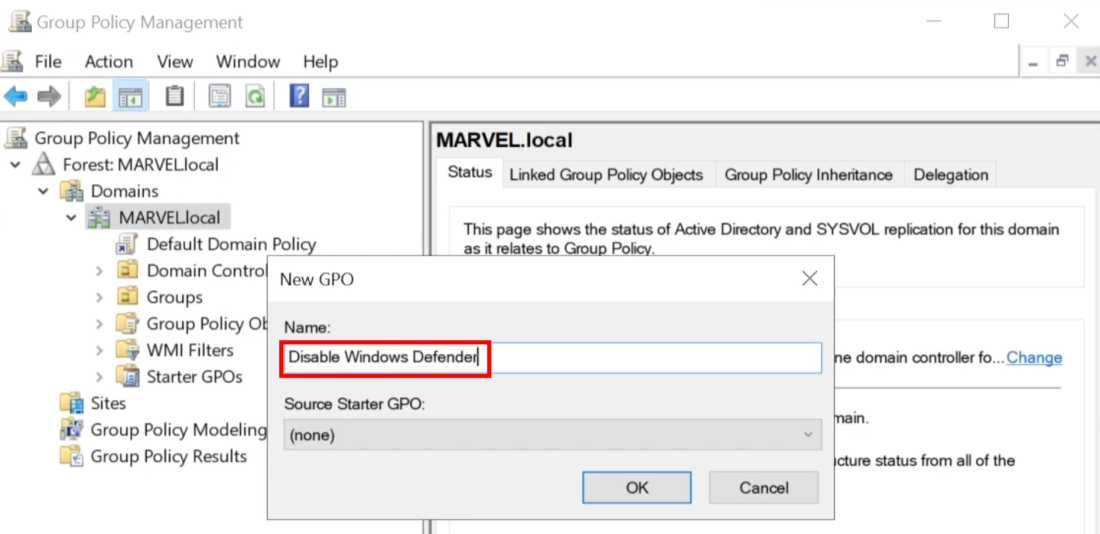Viewport: 1100px width, 534px height.
Task: Open the Action menu
Action: tap(108, 61)
